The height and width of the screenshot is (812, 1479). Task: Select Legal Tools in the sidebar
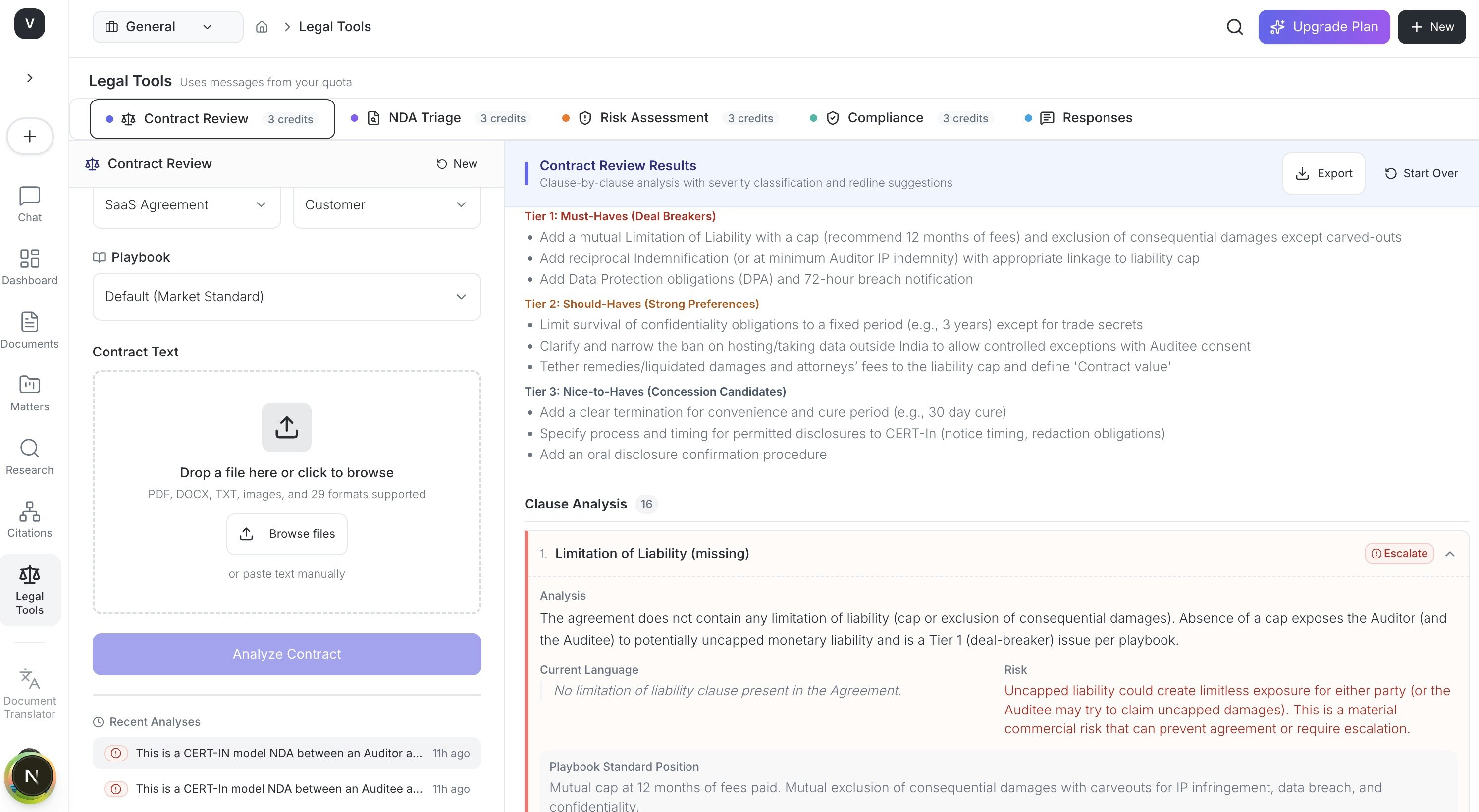[30, 590]
